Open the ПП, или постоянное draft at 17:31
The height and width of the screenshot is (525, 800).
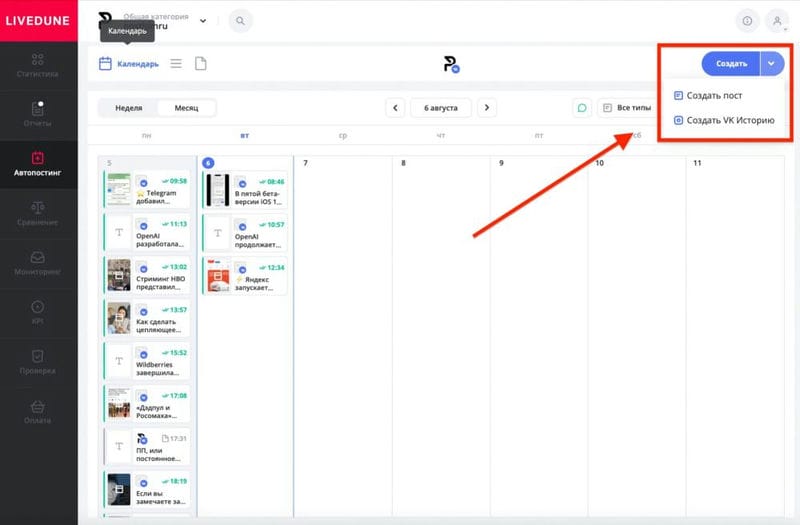[147, 446]
